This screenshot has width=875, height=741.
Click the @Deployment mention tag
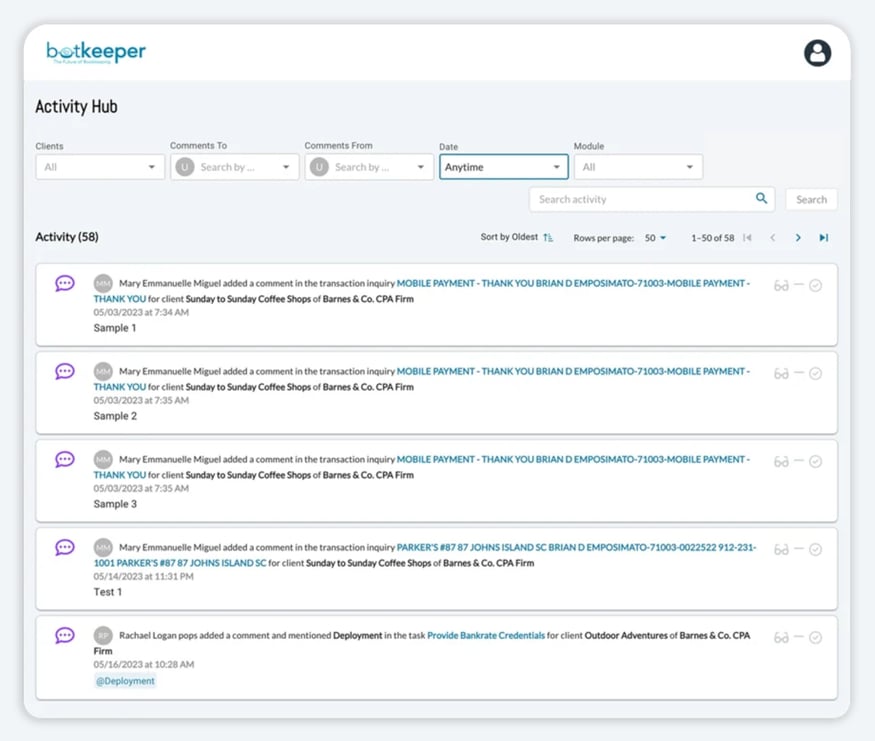coord(125,681)
